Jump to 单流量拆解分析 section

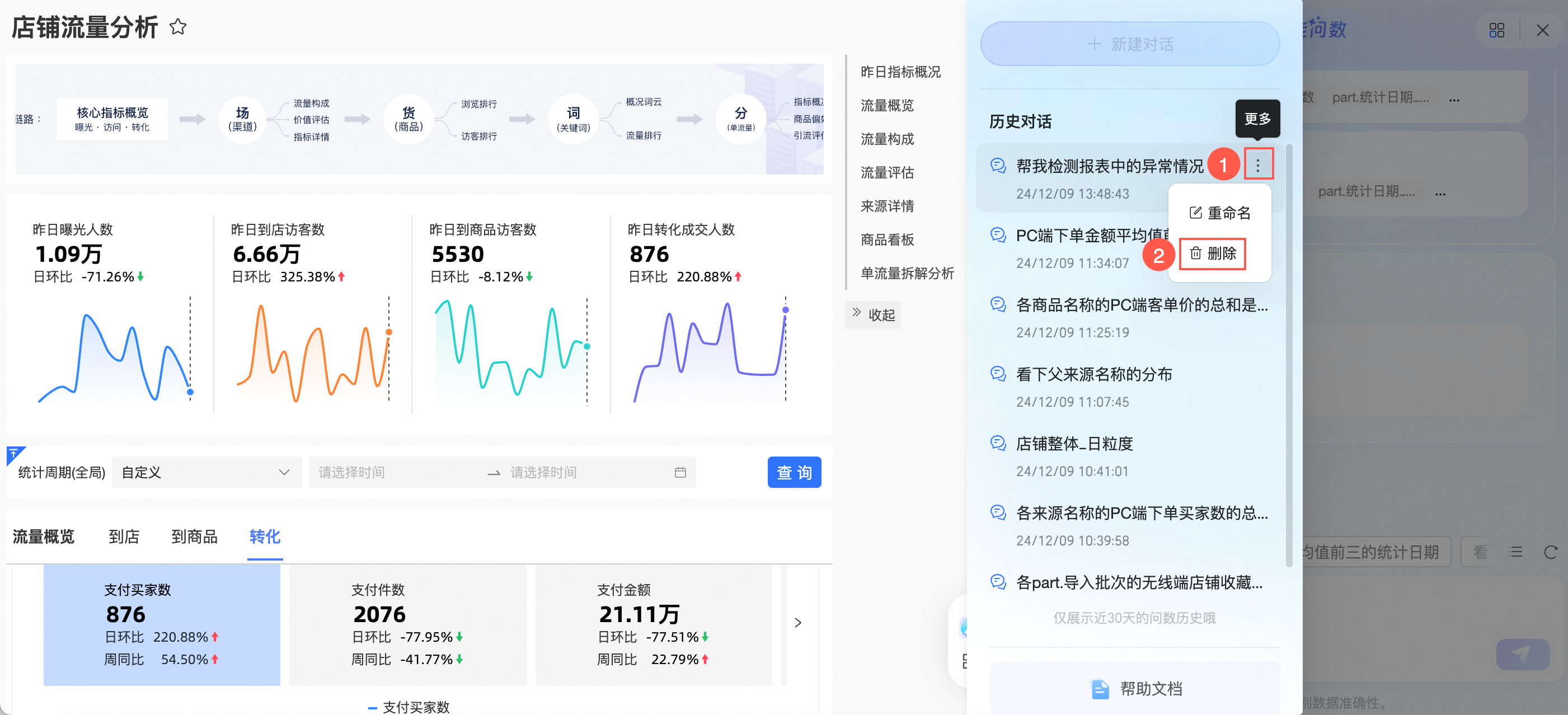click(907, 272)
